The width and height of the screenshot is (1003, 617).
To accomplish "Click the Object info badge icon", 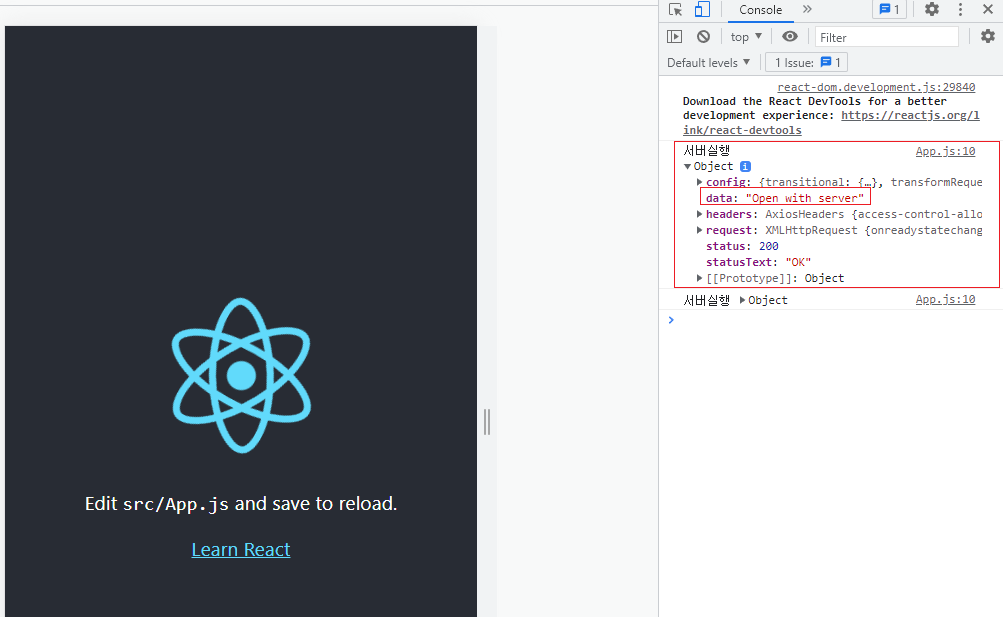I will click(x=745, y=166).
